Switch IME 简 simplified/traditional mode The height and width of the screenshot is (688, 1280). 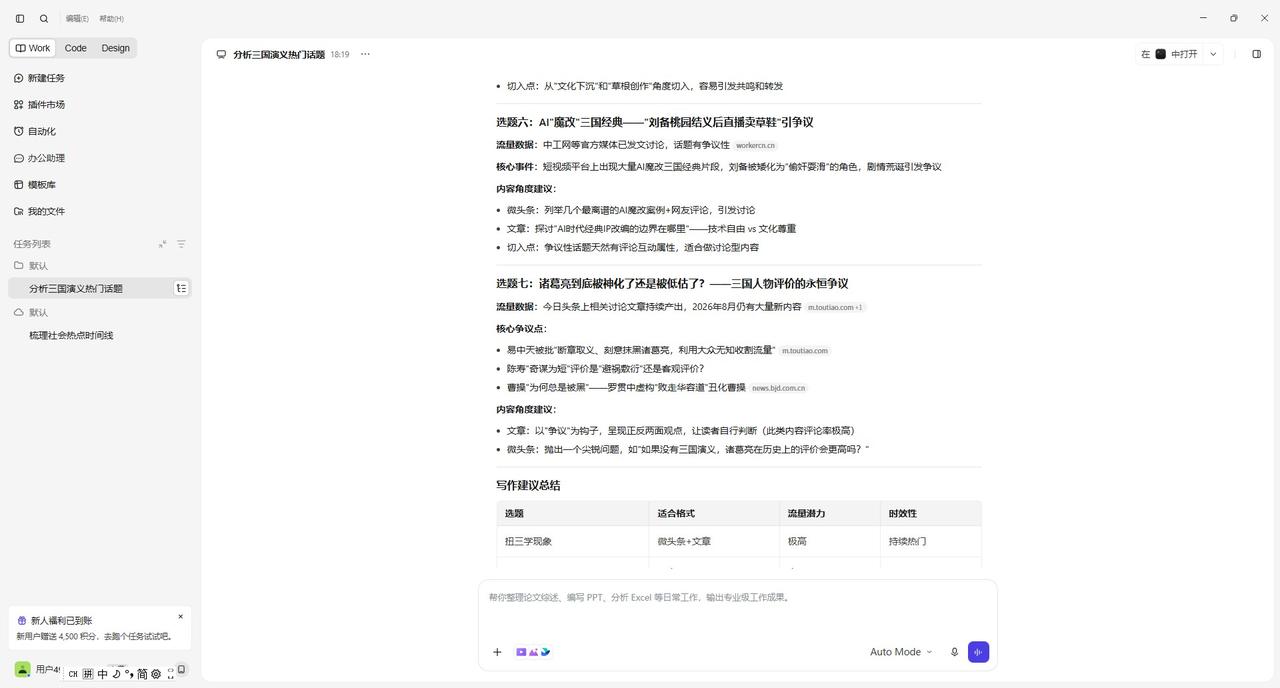click(142, 674)
